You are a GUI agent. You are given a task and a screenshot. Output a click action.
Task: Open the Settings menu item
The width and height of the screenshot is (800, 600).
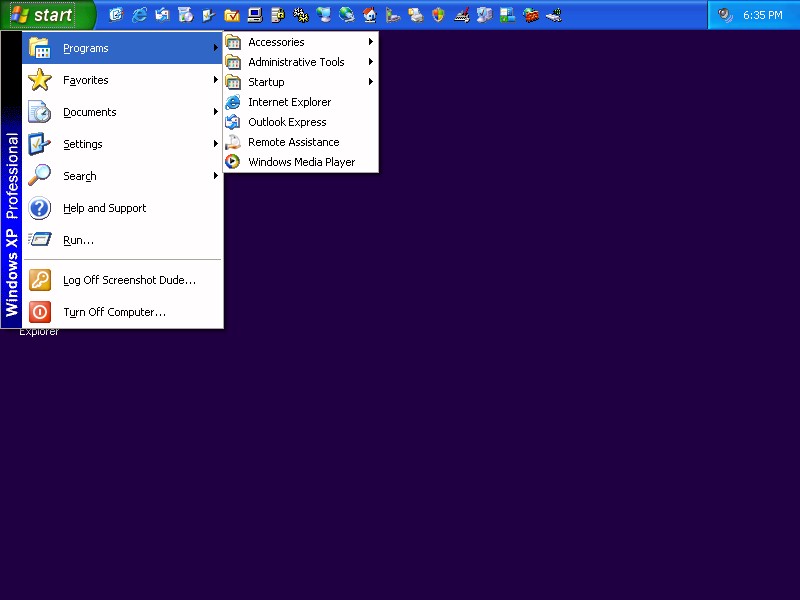[x=83, y=144]
